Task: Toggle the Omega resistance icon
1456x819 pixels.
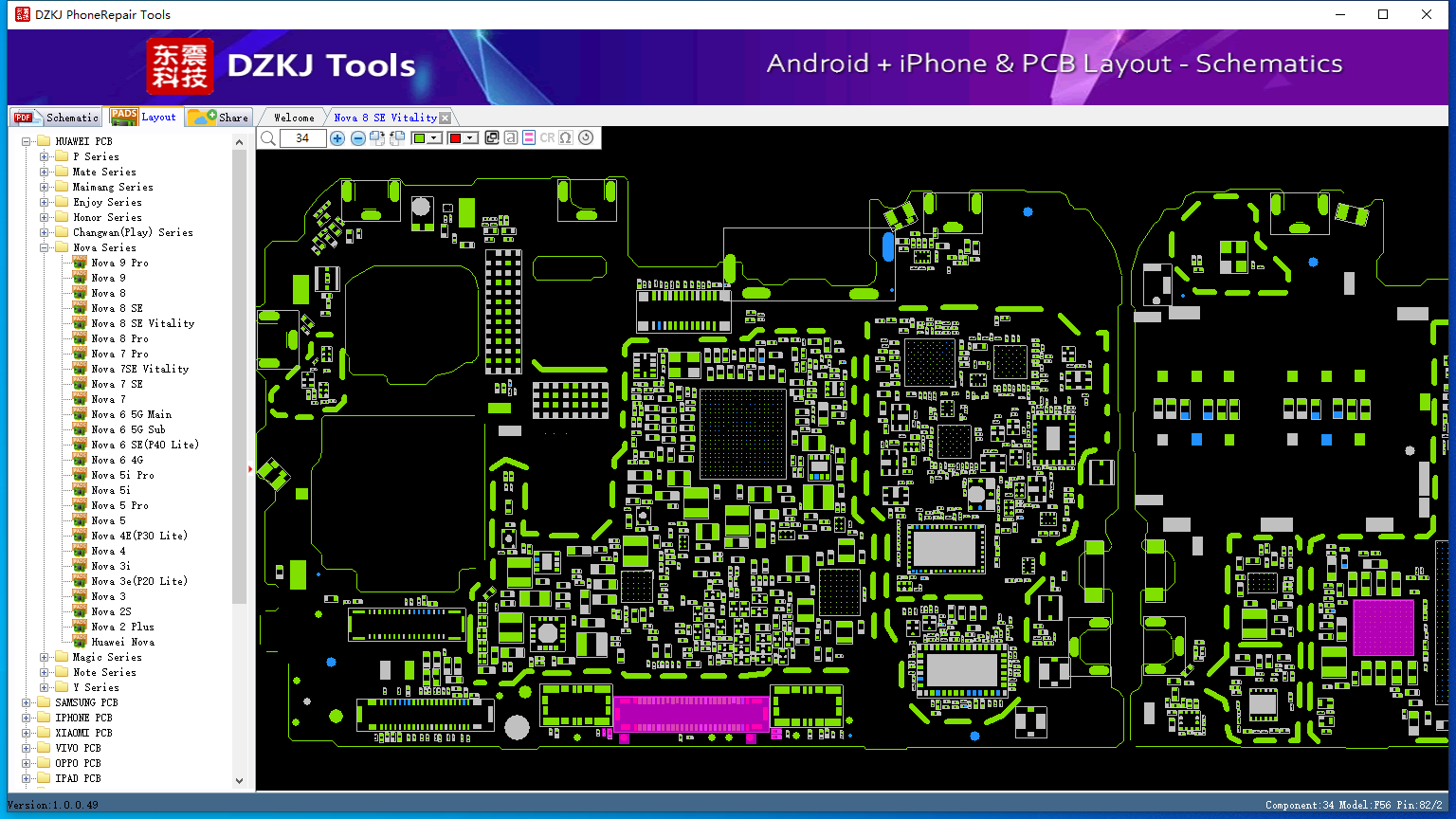Action: [566, 138]
